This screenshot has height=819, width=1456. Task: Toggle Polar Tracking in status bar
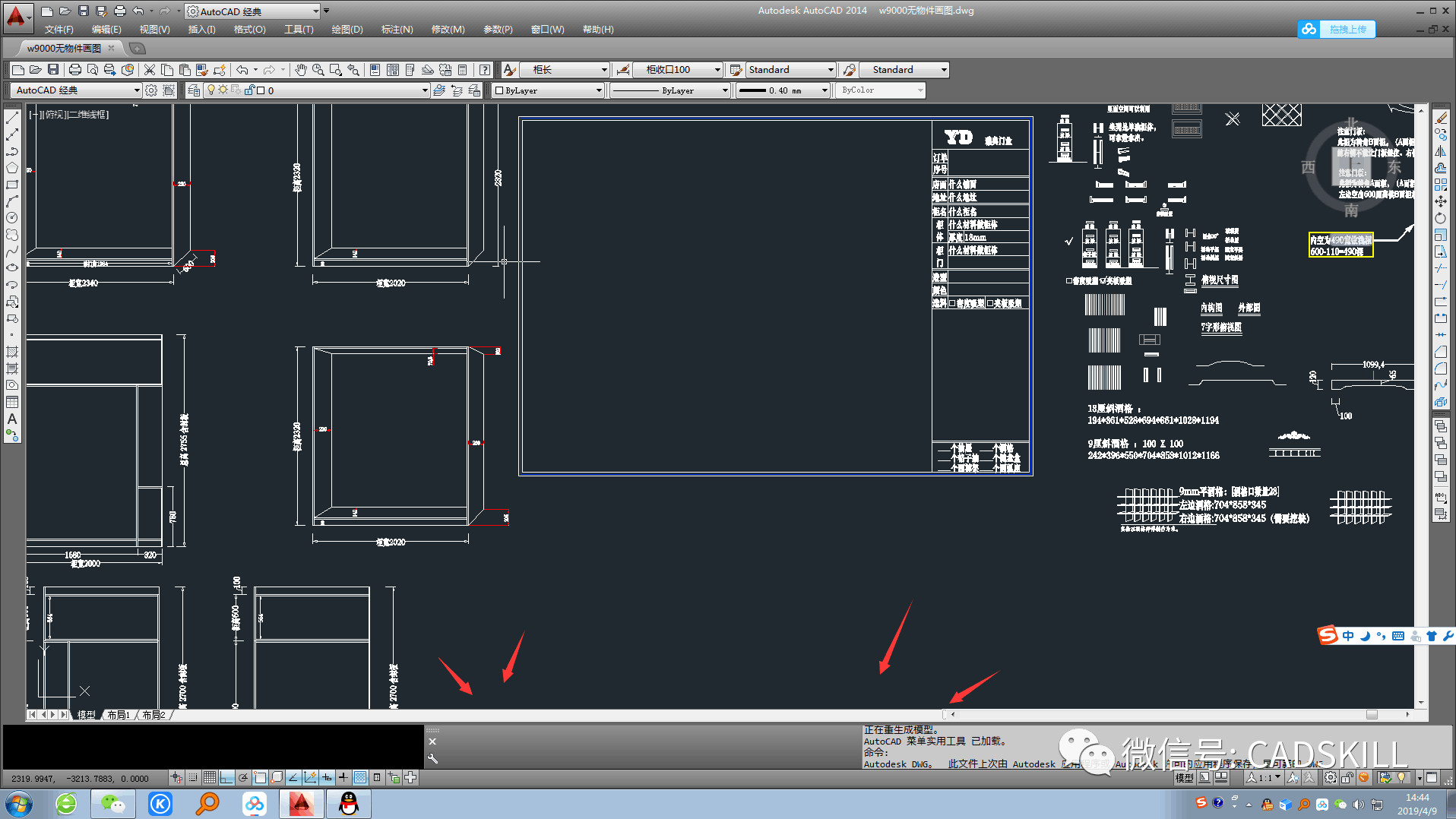click(243, 777)
